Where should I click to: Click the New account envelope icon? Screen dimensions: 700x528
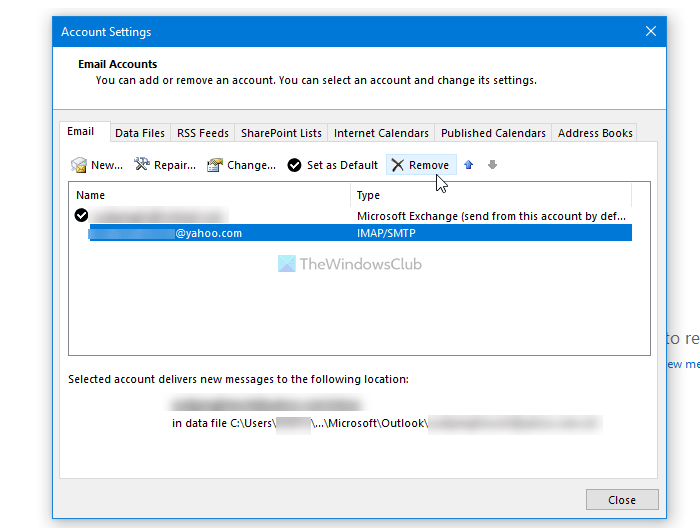[x=79, y=165]
